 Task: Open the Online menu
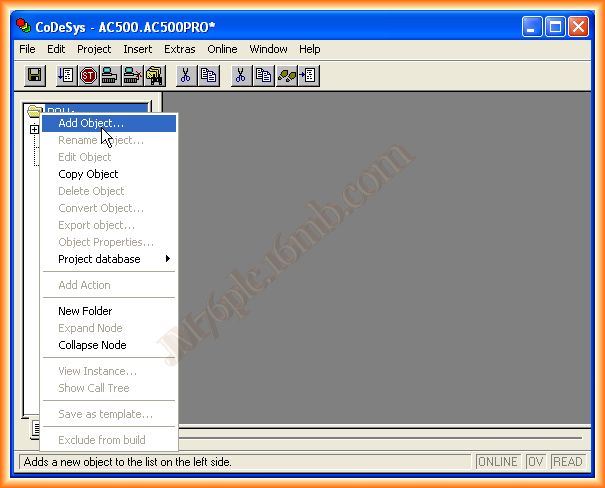tap(222, 49)
